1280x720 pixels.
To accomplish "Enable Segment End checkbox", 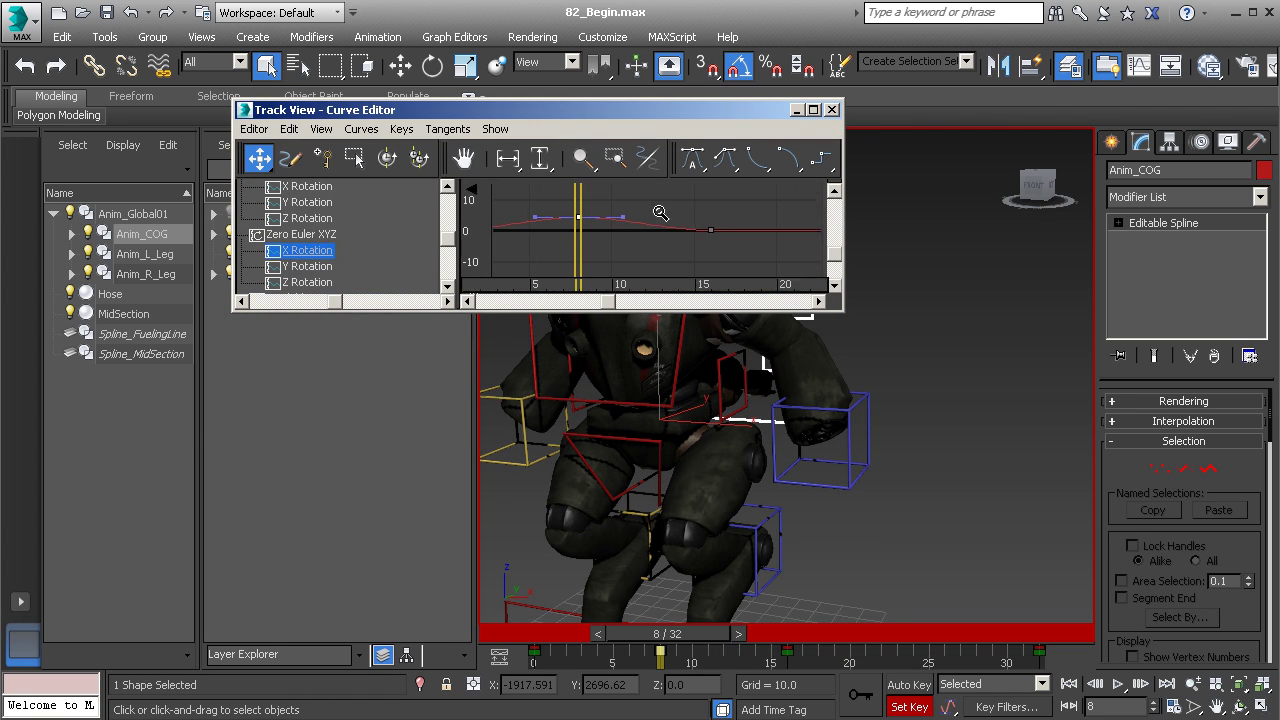I will pos(1121,598).
